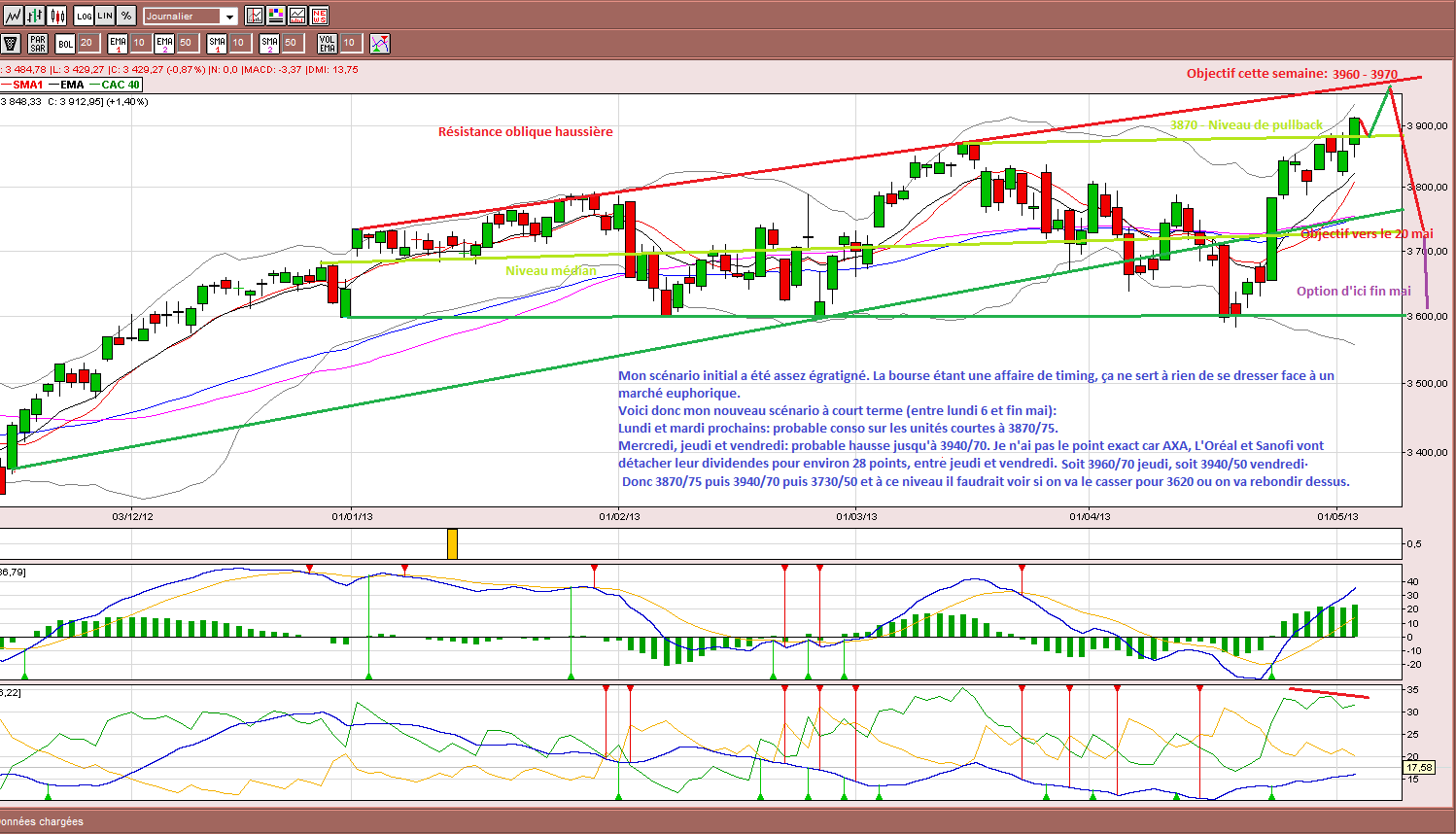Click the trash basket icon
Screen dimensions: 1456x834
[x=12, y=44]
